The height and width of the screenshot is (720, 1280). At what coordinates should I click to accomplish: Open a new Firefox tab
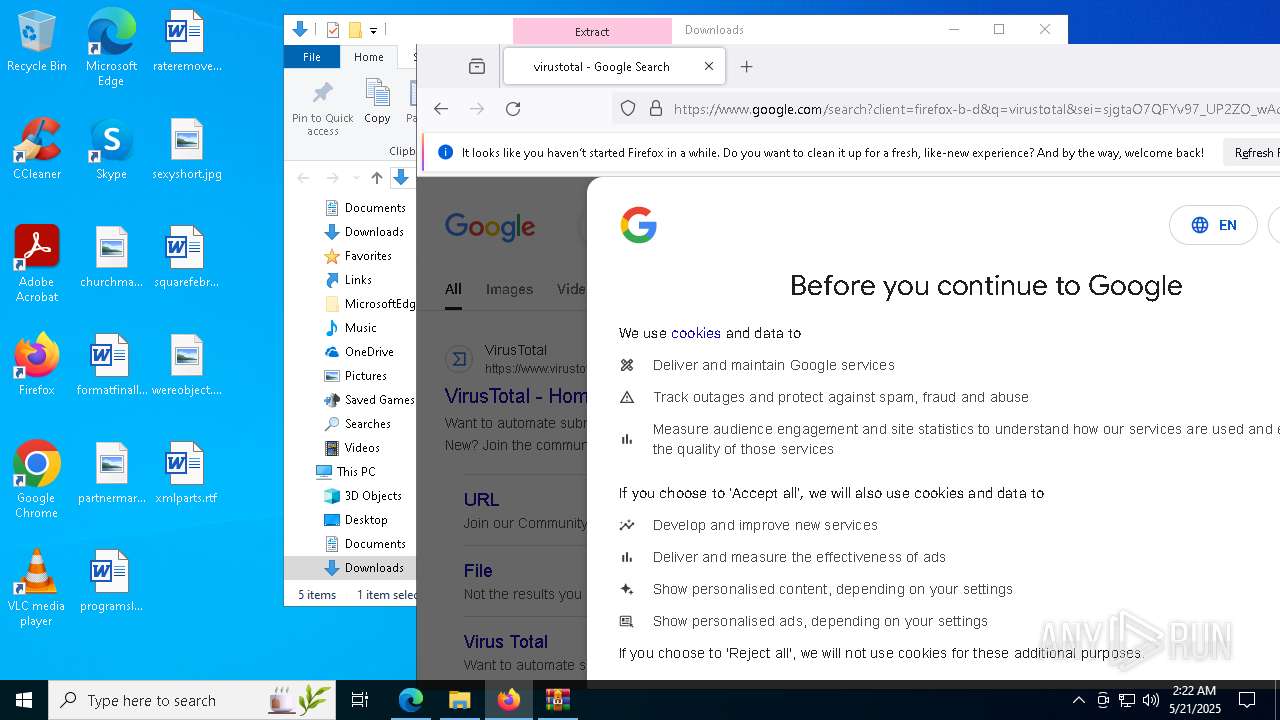point(746,67)
